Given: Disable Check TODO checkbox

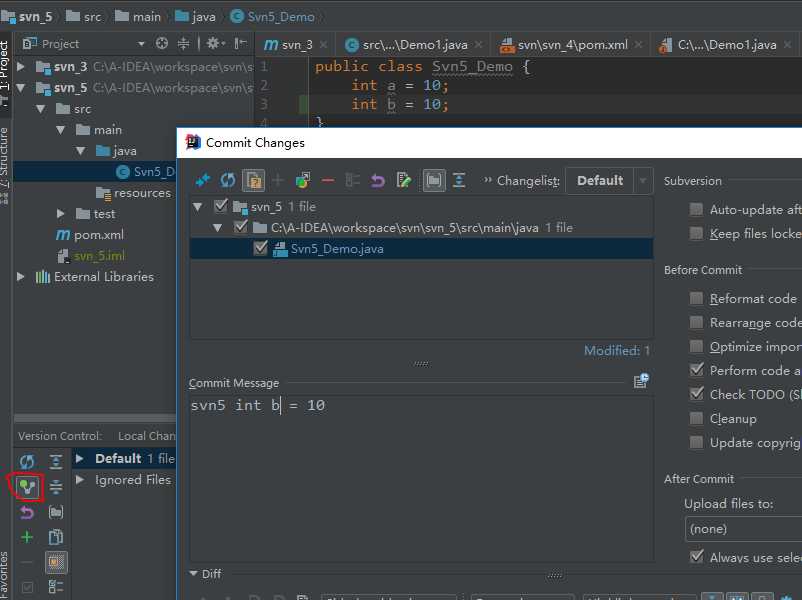Looking at the screenshot, I should click(696, 394).
